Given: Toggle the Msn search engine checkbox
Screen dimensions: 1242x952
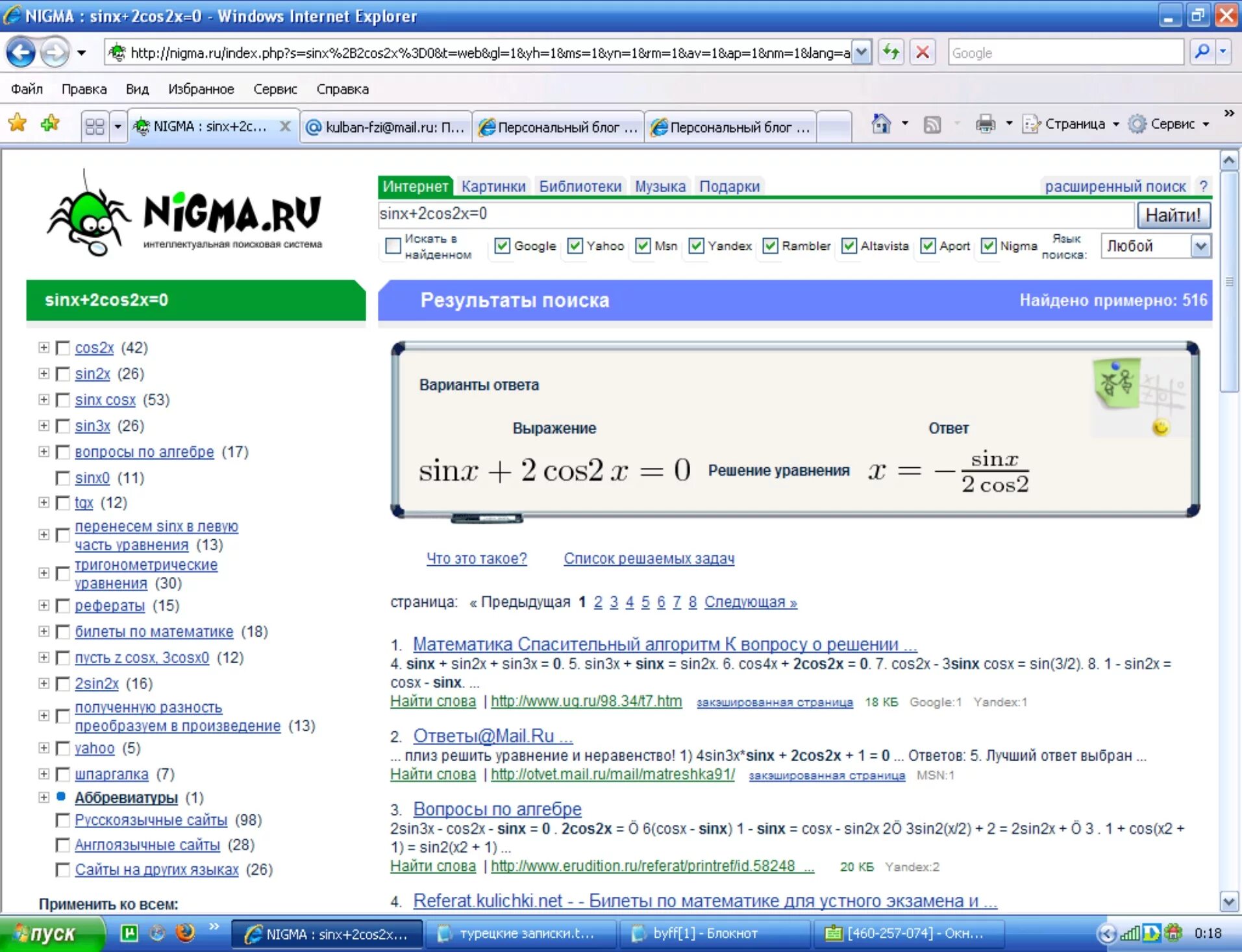Looking at the screenshot, I should point(643,245).
